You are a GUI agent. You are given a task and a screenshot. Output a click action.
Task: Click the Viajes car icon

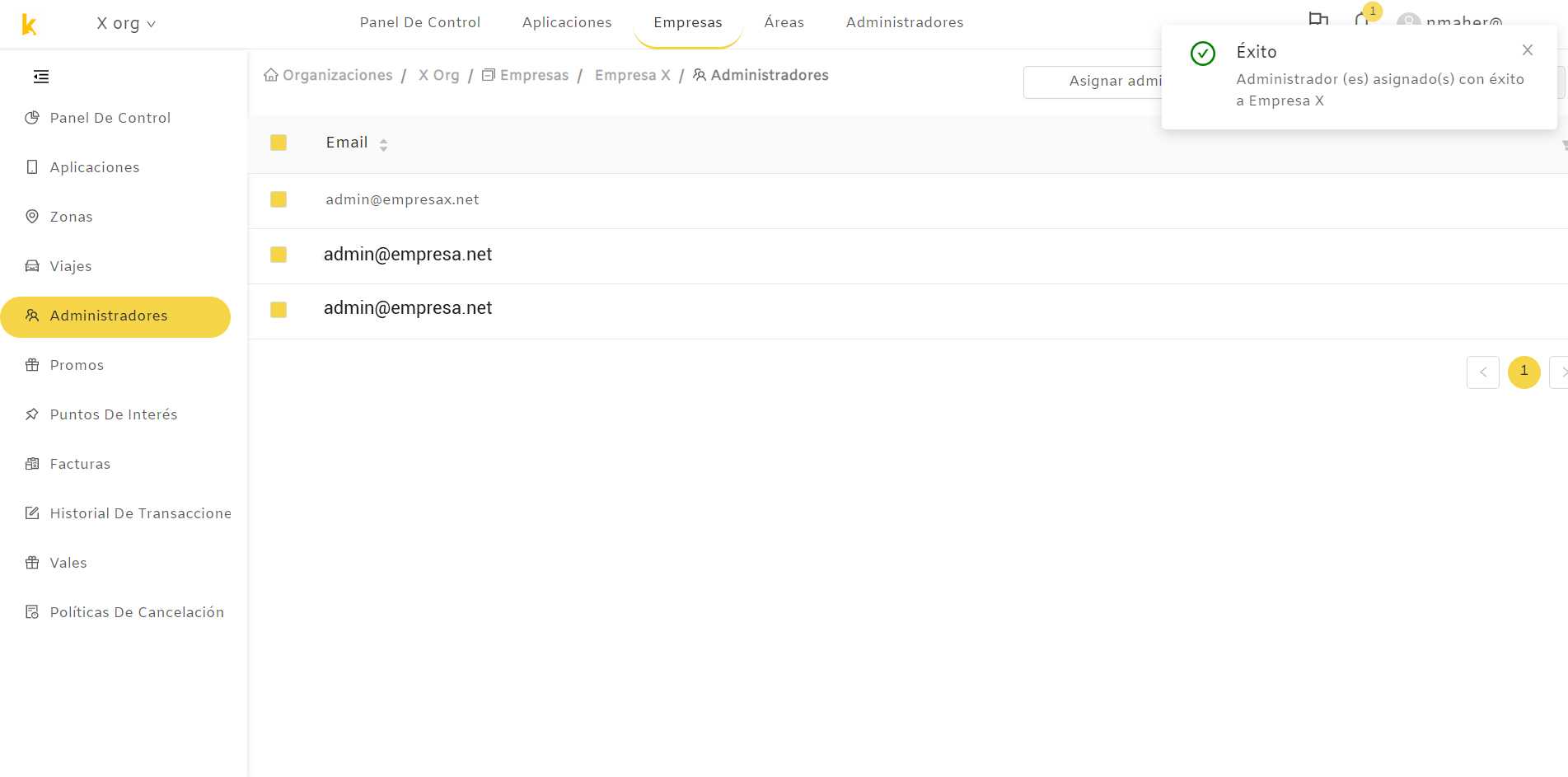32,266
